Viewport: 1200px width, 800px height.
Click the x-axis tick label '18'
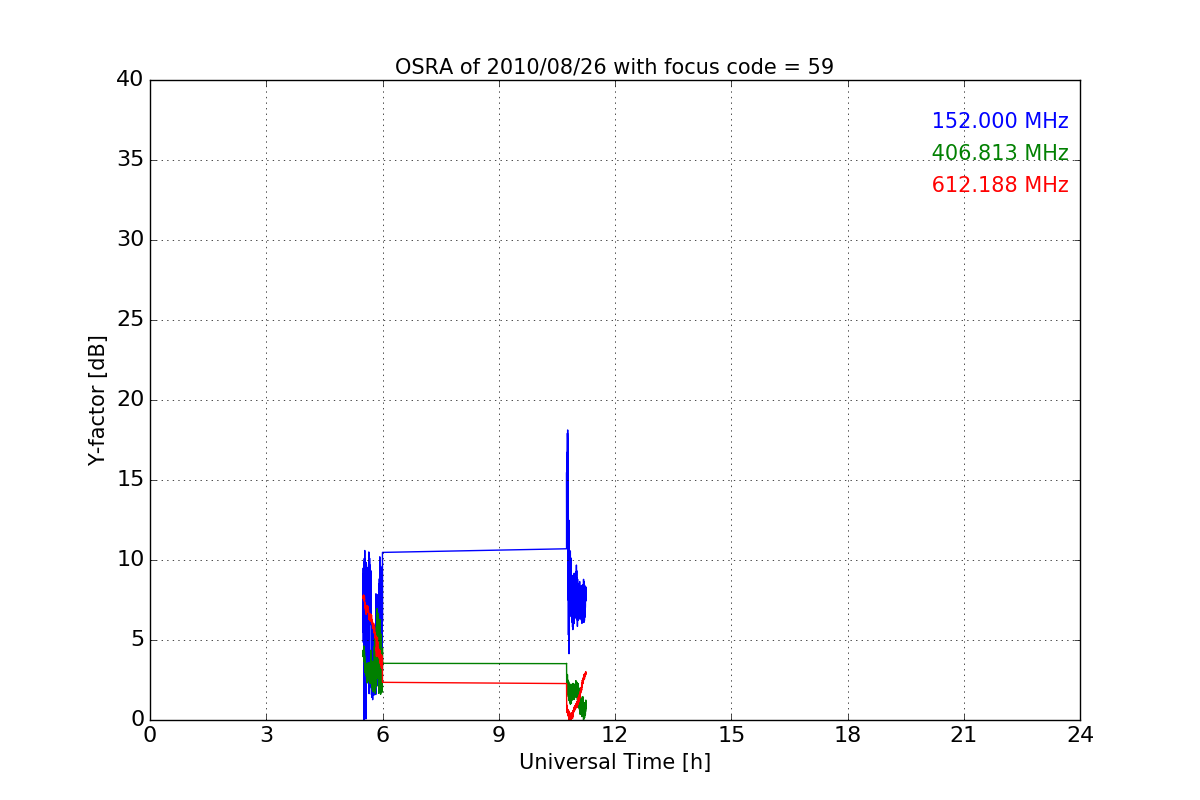point(848,735)
